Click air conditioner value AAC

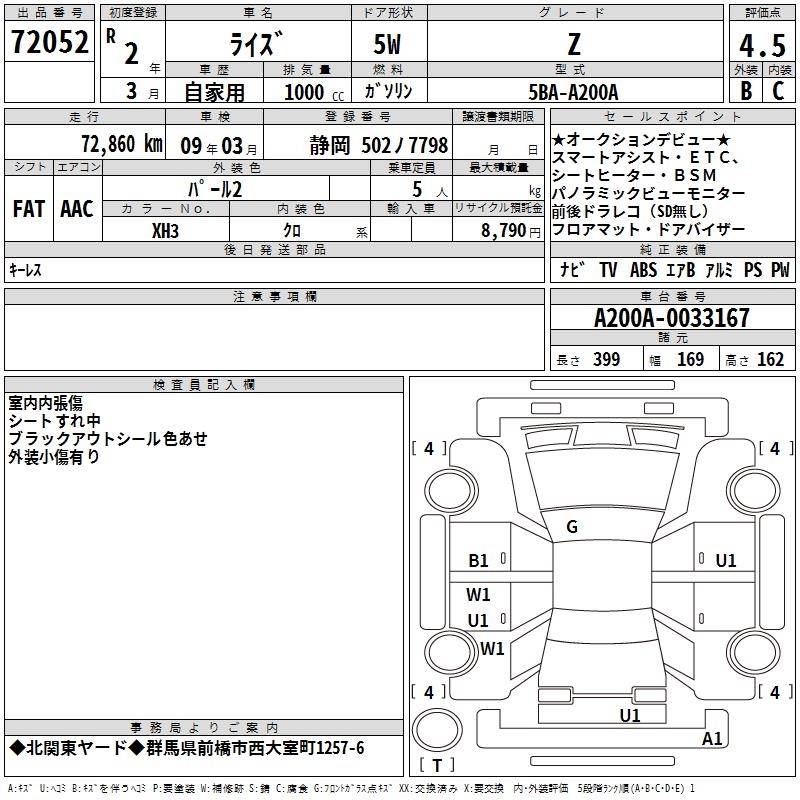click(x=77, y=209)
